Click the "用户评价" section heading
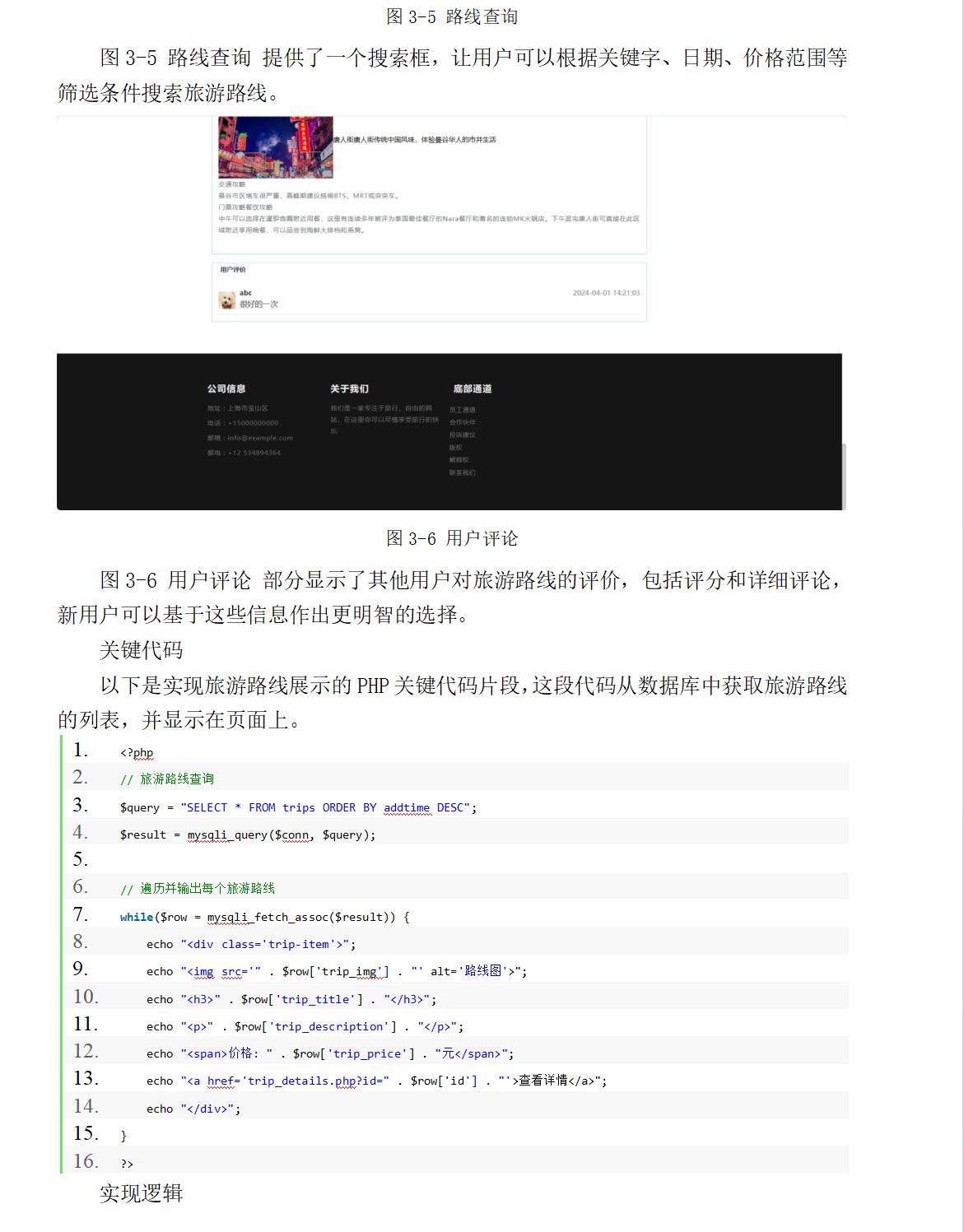Screen dimensions: 964x1232 233,270
